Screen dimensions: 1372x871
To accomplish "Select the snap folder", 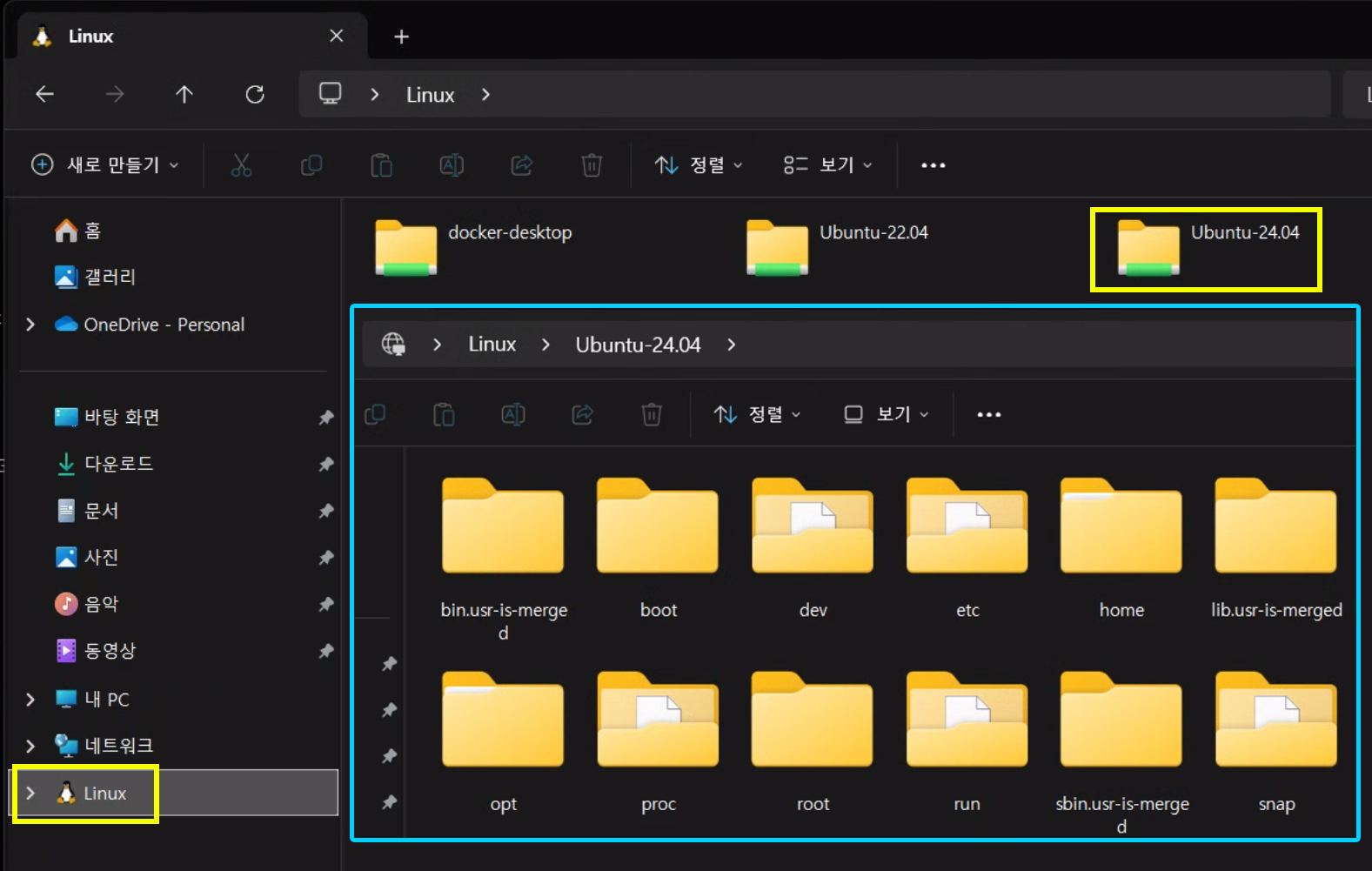I will point(1276,742).
